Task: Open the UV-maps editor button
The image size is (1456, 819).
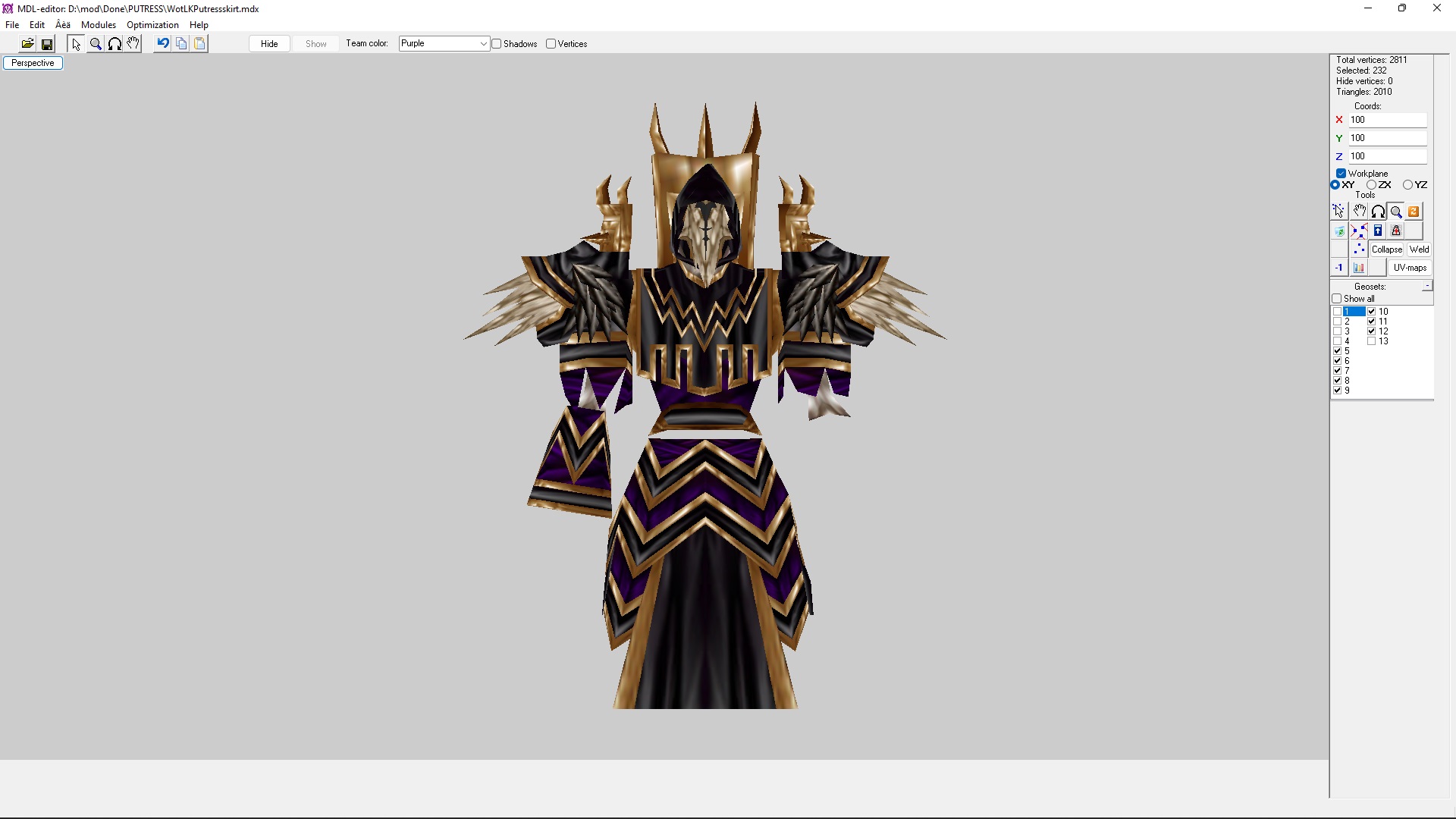Action: tap(1410, 268)
